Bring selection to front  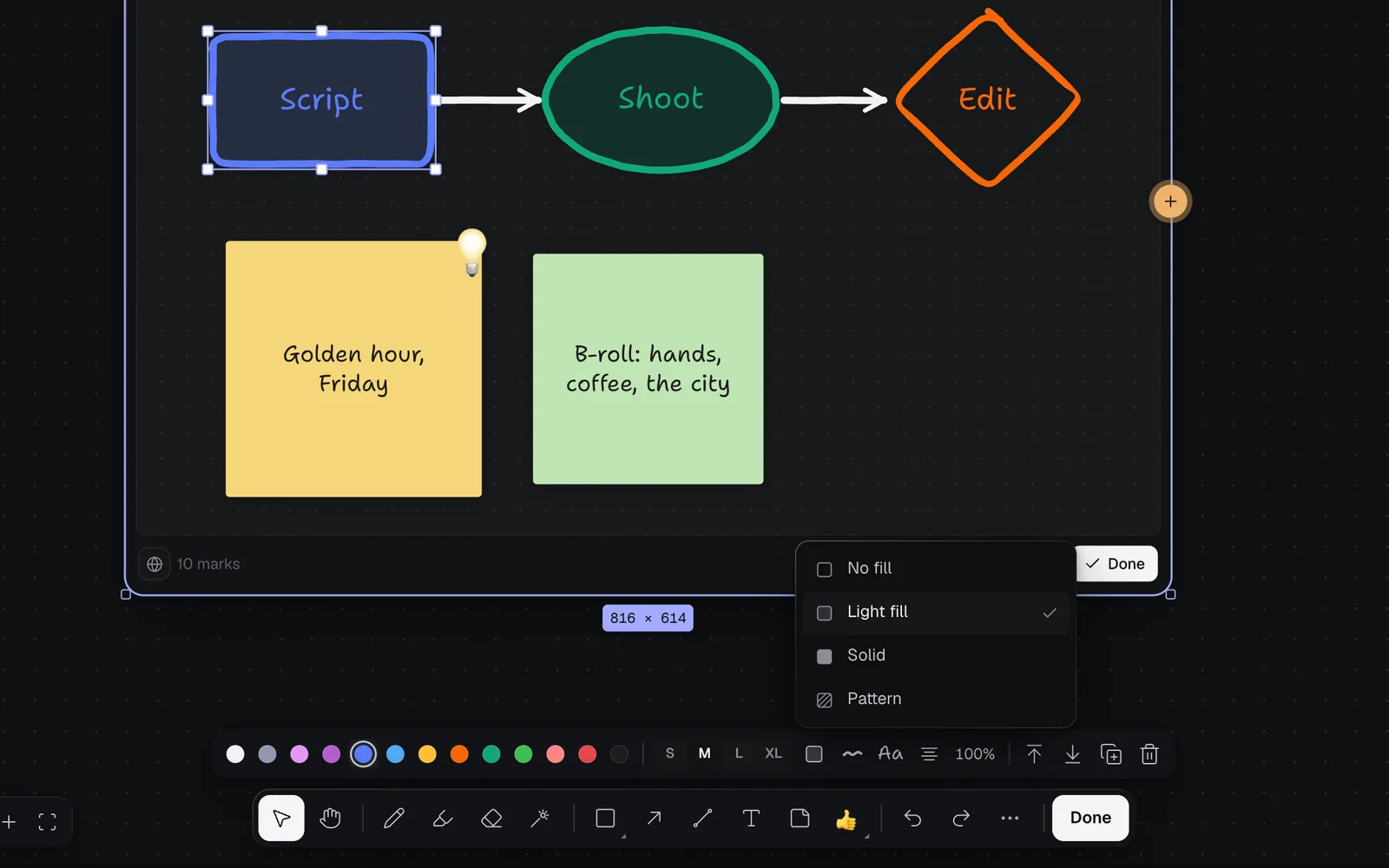tap(1034, 754)
